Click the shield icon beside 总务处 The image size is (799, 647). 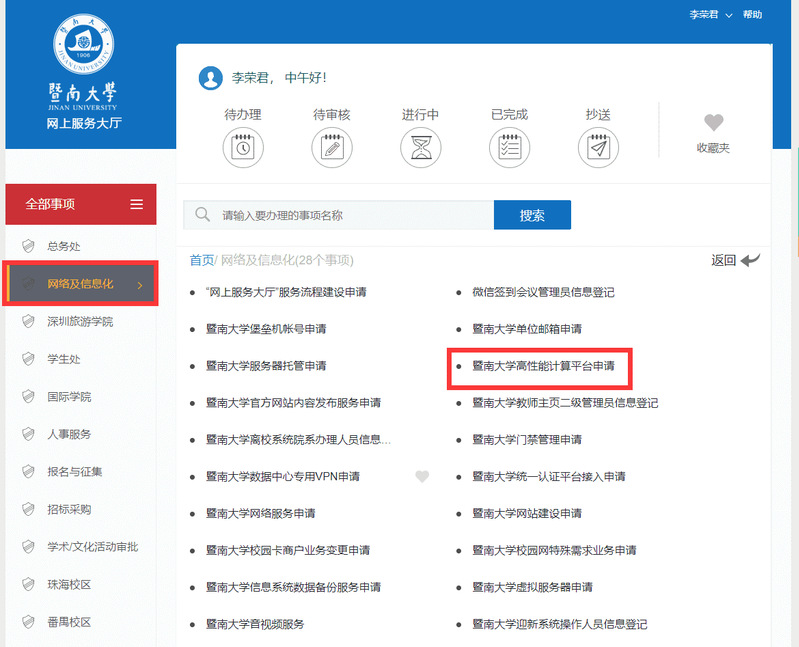tap(29, 246)
